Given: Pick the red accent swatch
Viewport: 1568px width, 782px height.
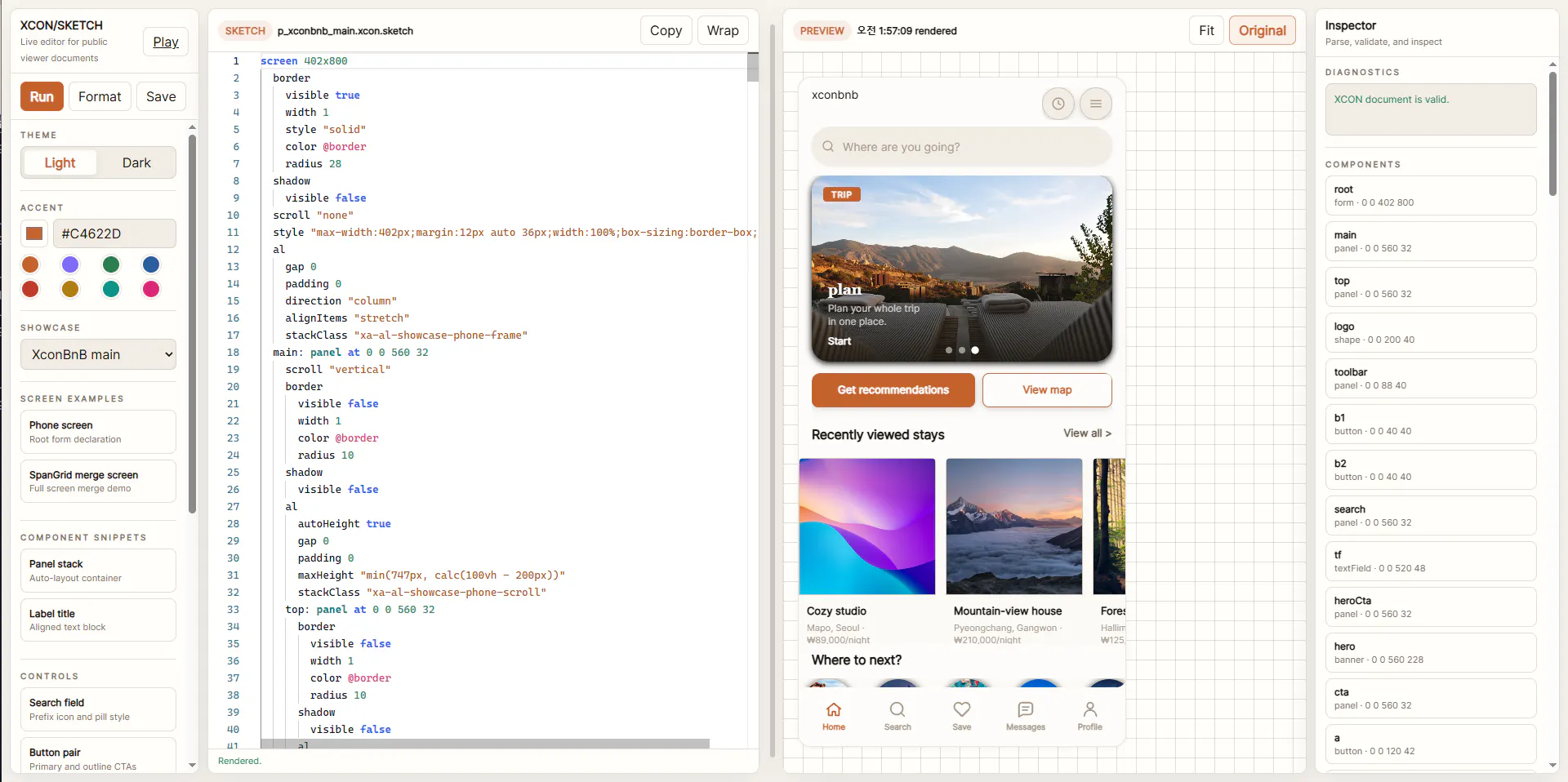Looking at the screenshot, I should 30,289.
